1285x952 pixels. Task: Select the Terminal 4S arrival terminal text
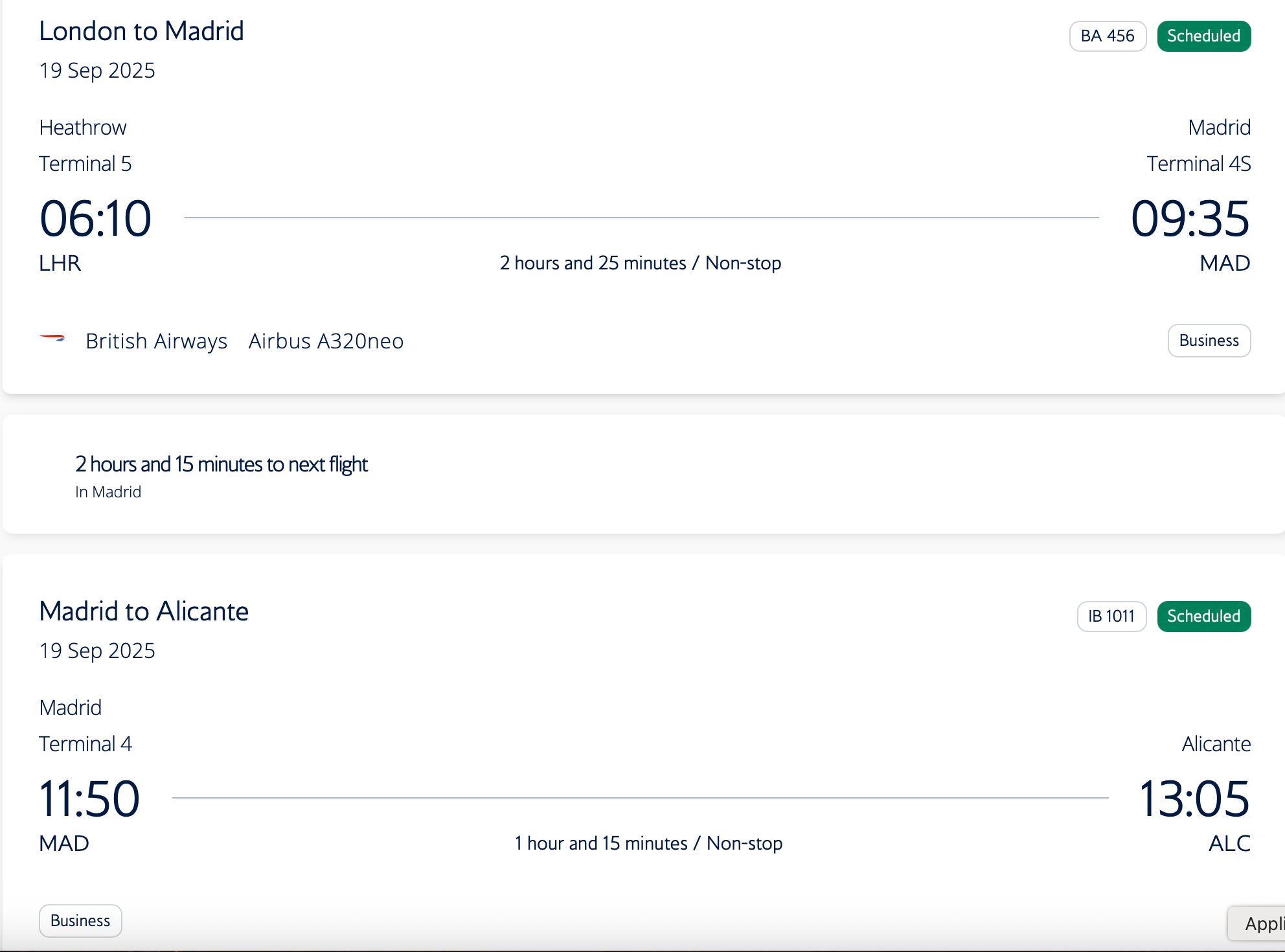coord(1198,164)
